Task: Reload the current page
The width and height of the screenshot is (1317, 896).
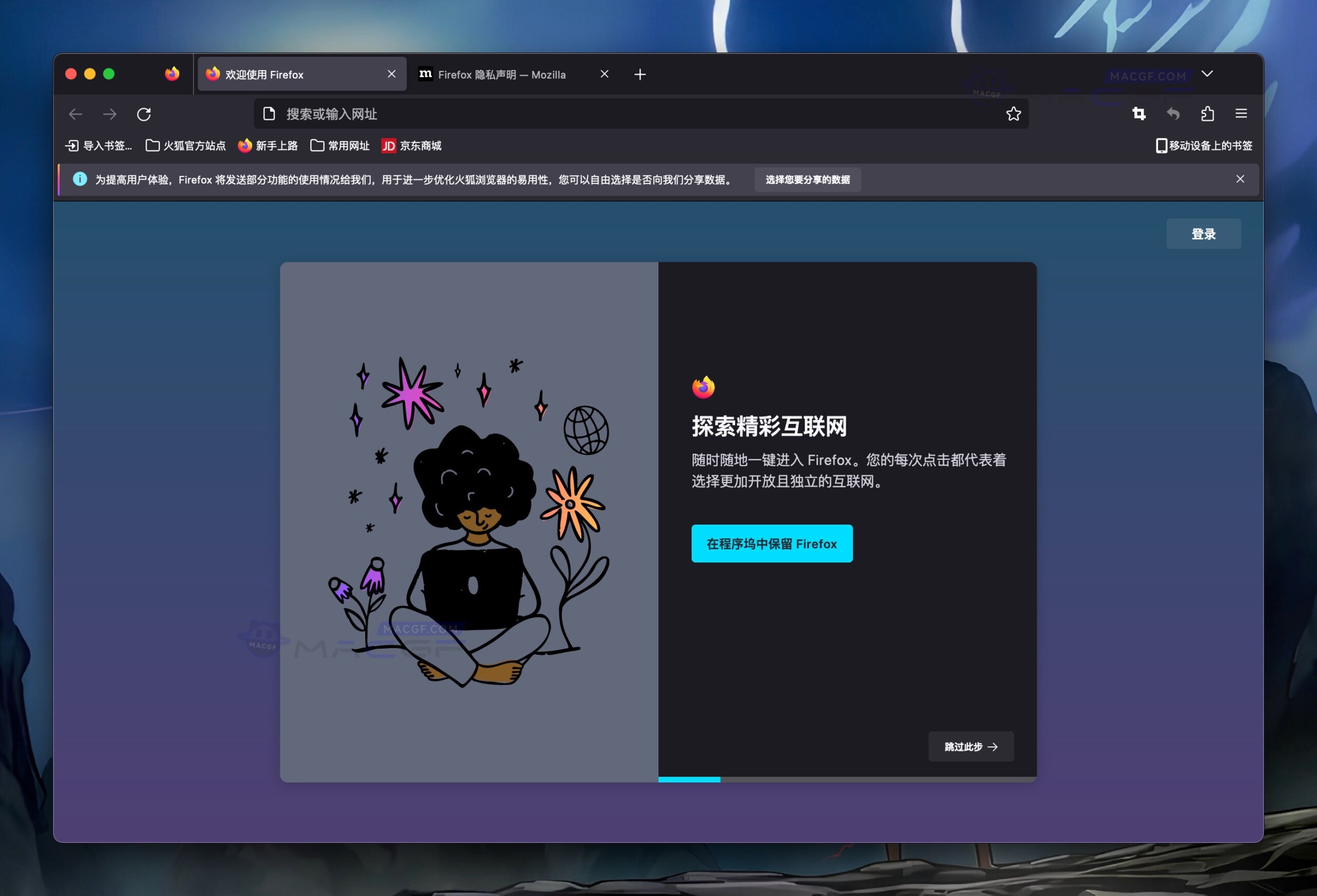Action: point(145,114)
